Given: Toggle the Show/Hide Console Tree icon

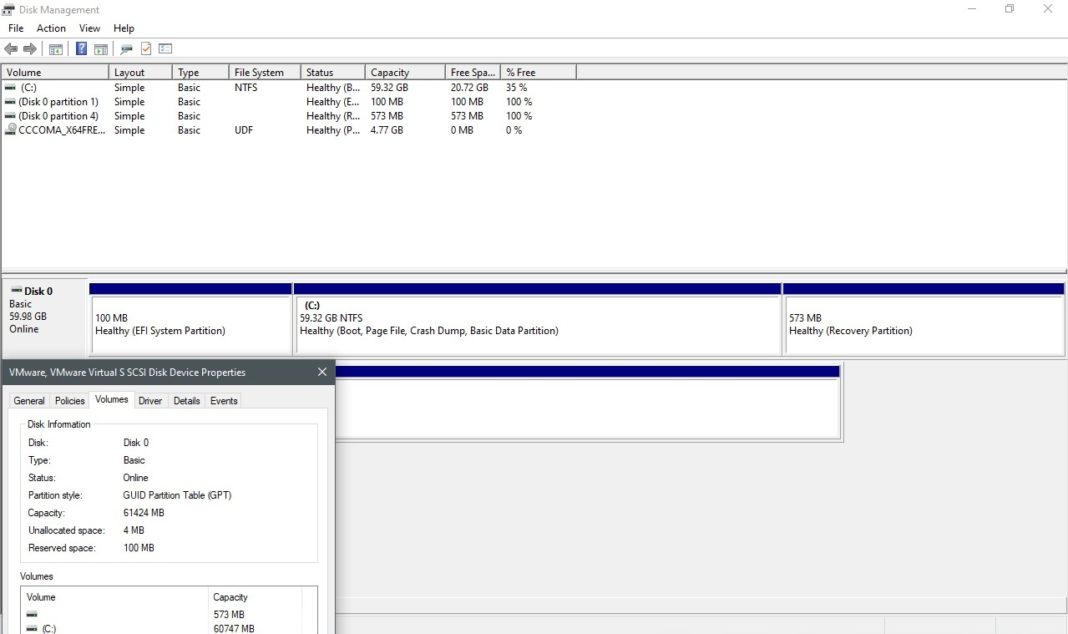Looking at the screenshot, I should point(54,48).
